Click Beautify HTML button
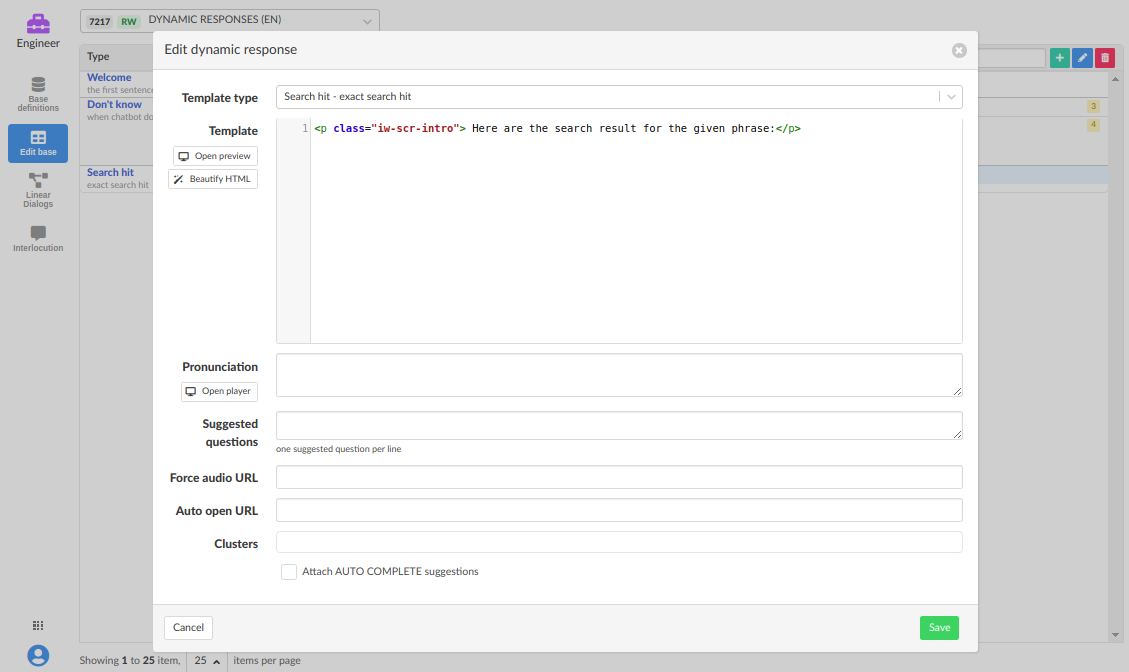 point(213,179)
